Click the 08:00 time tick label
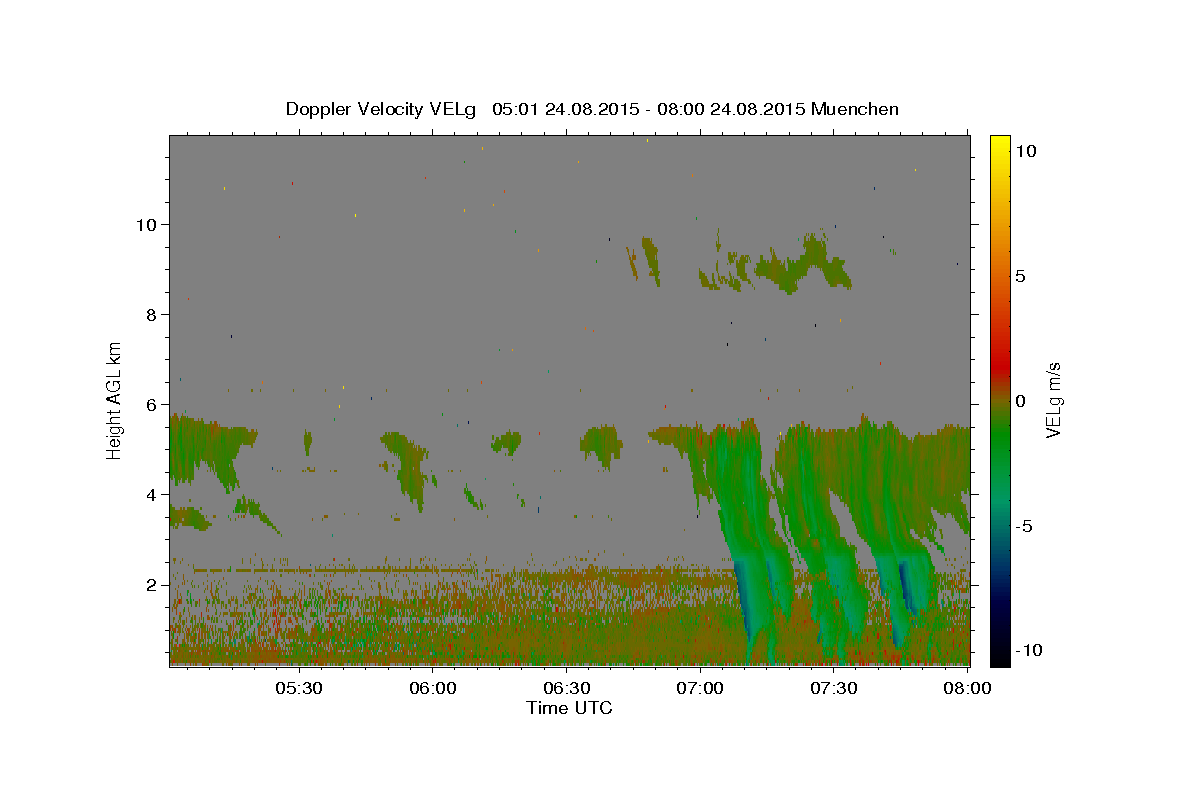This screenshot has width=1200, height=800. (x=966, y=688)
